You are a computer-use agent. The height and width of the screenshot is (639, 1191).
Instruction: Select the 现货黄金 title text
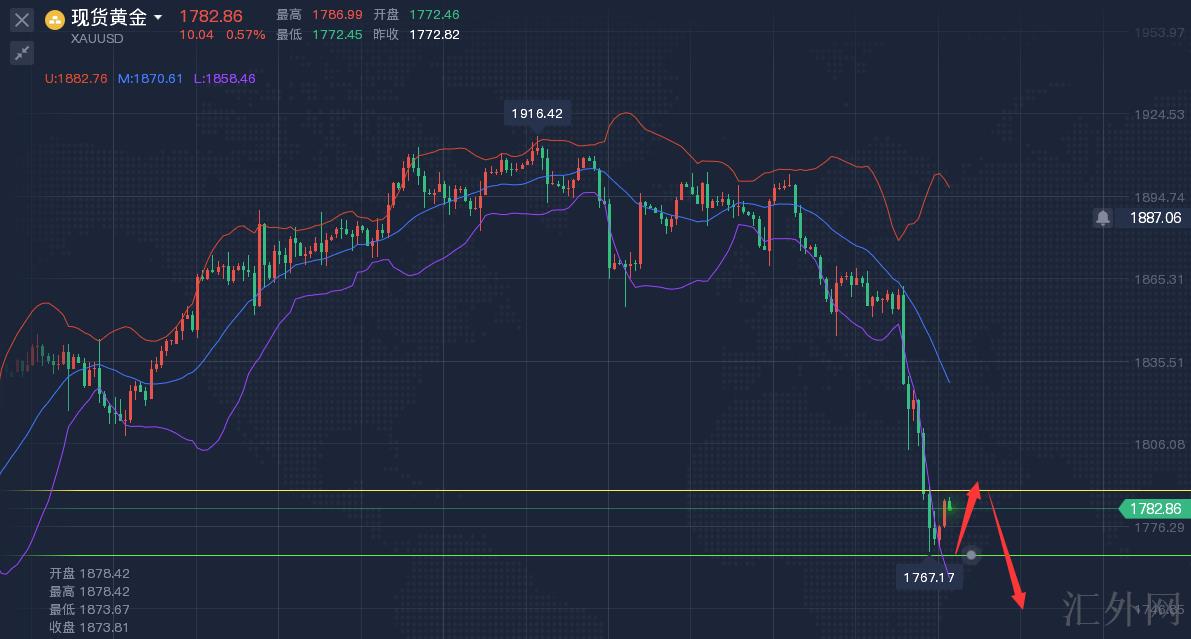109,18
